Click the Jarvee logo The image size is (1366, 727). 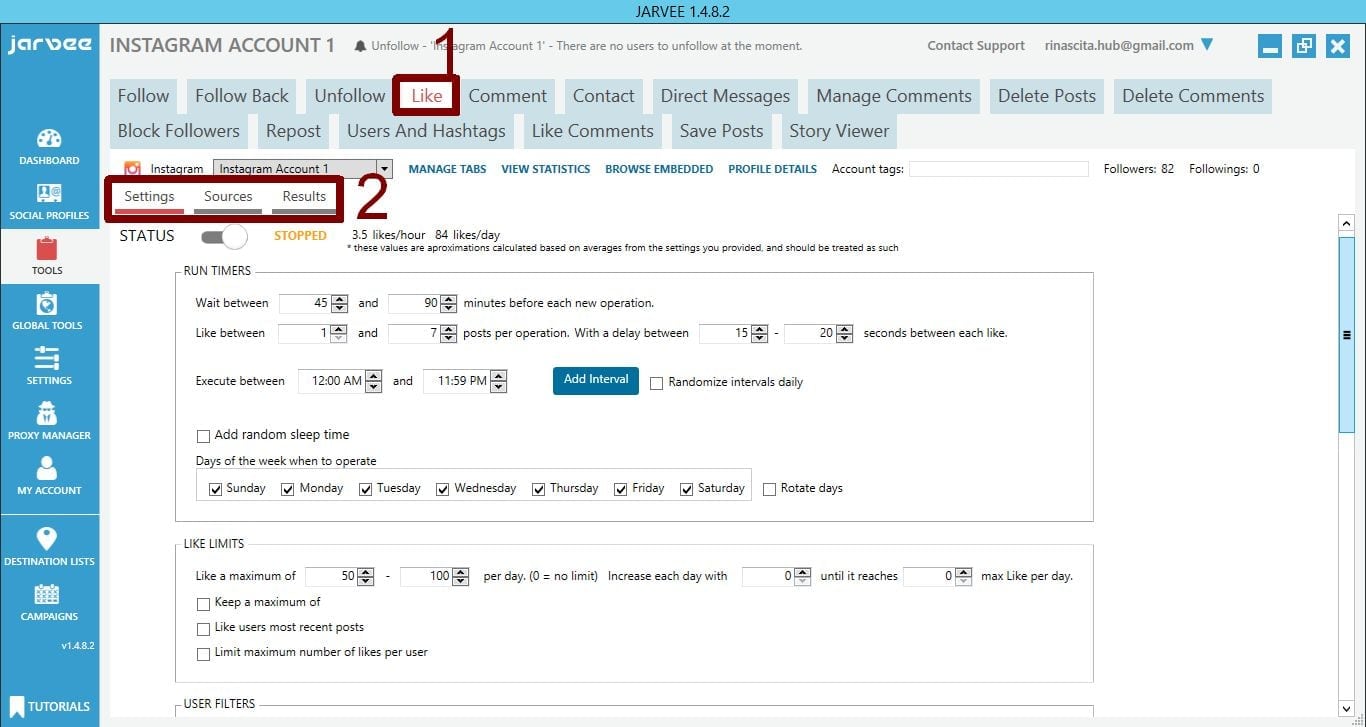(x=49, y=45)
